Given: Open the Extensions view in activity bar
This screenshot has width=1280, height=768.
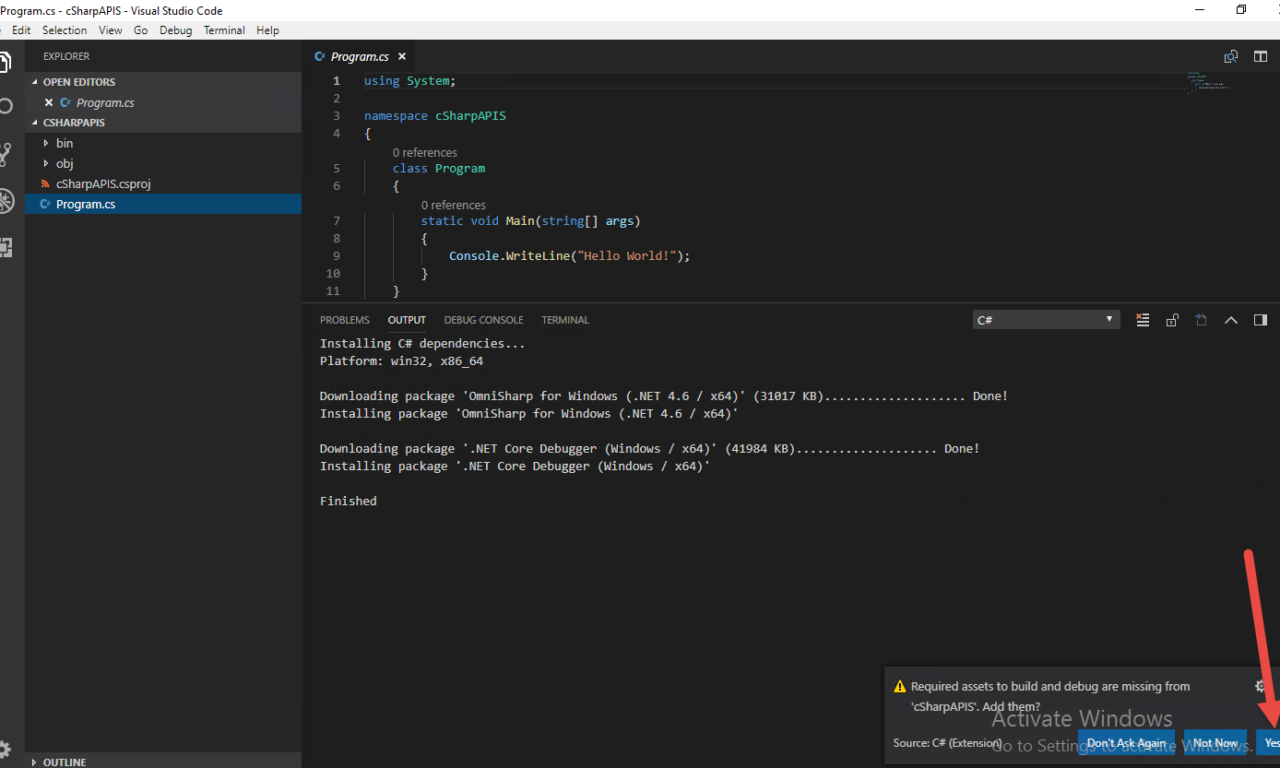Looking at the screenshot, I should 5,248.
